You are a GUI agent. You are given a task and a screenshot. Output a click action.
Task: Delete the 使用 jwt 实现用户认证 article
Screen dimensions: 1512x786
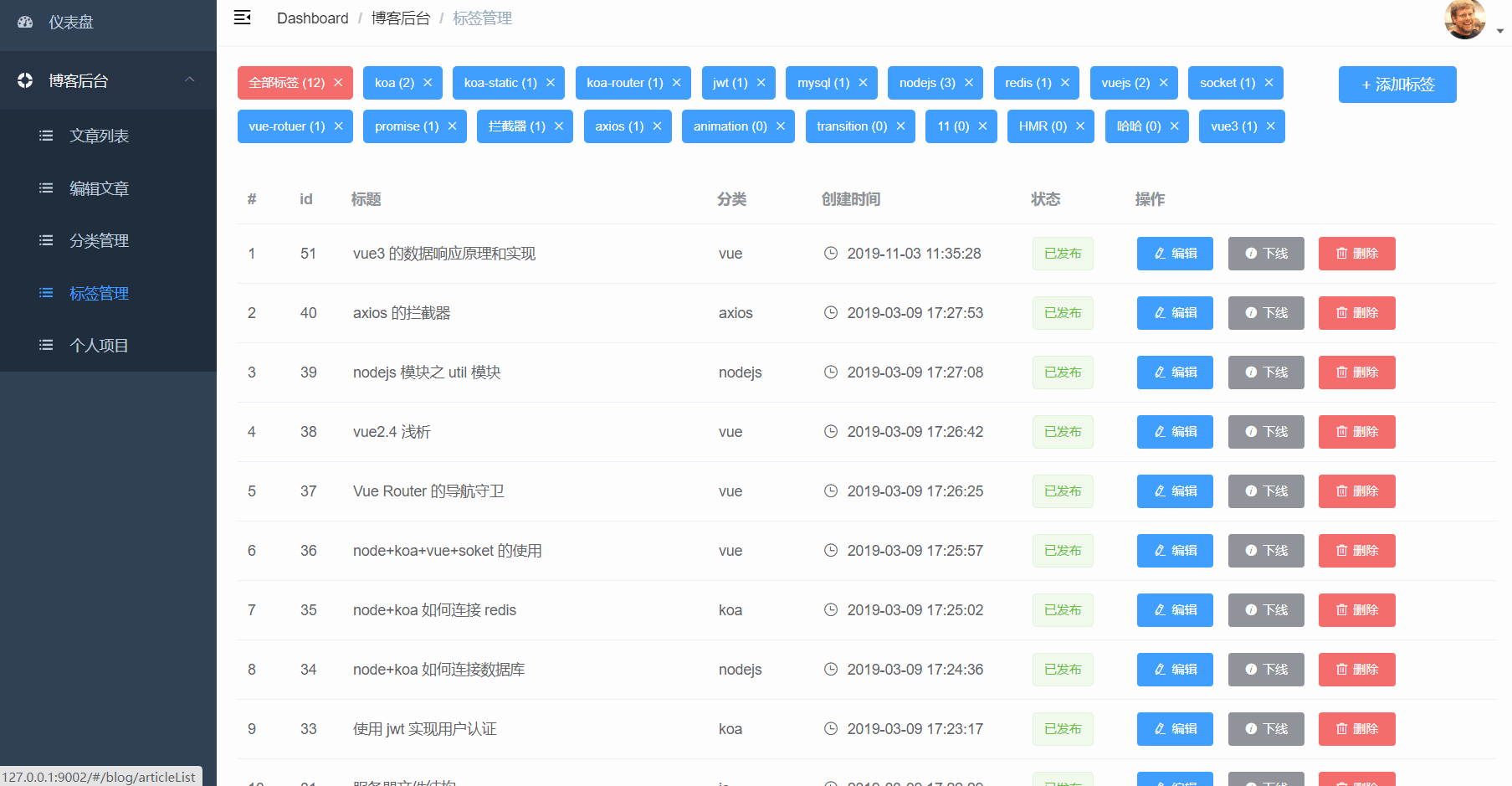[x=1357, y=729]
